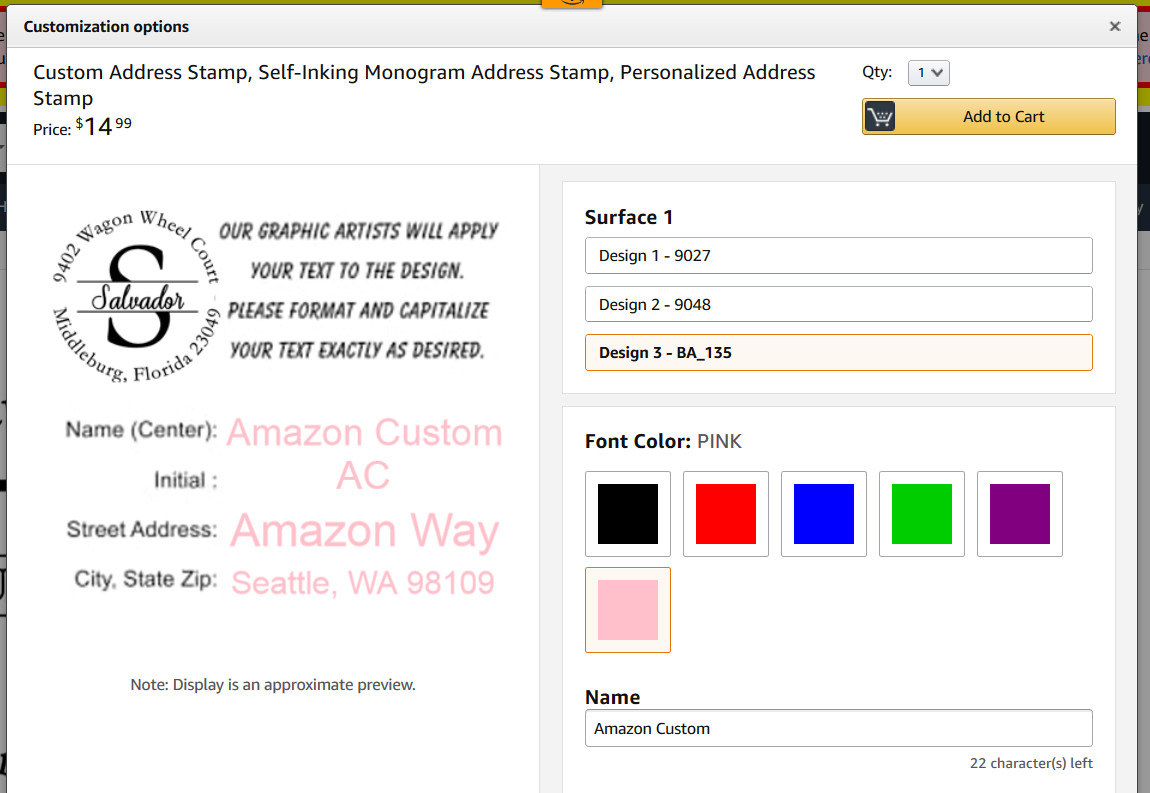Pick the black font color swatch
Image resolution: width=1150 pixels, height=793 pixels.
click(x=628, y=514)
